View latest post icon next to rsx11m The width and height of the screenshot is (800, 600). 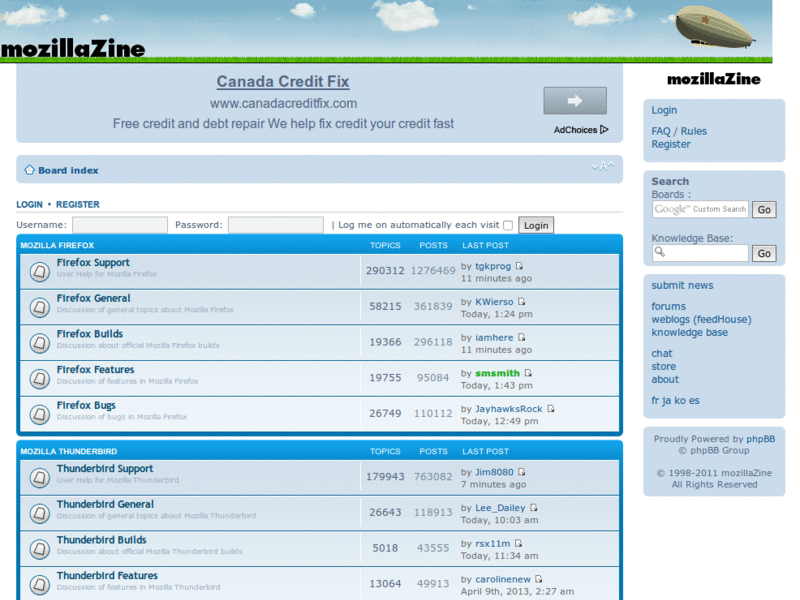[518, 543]
